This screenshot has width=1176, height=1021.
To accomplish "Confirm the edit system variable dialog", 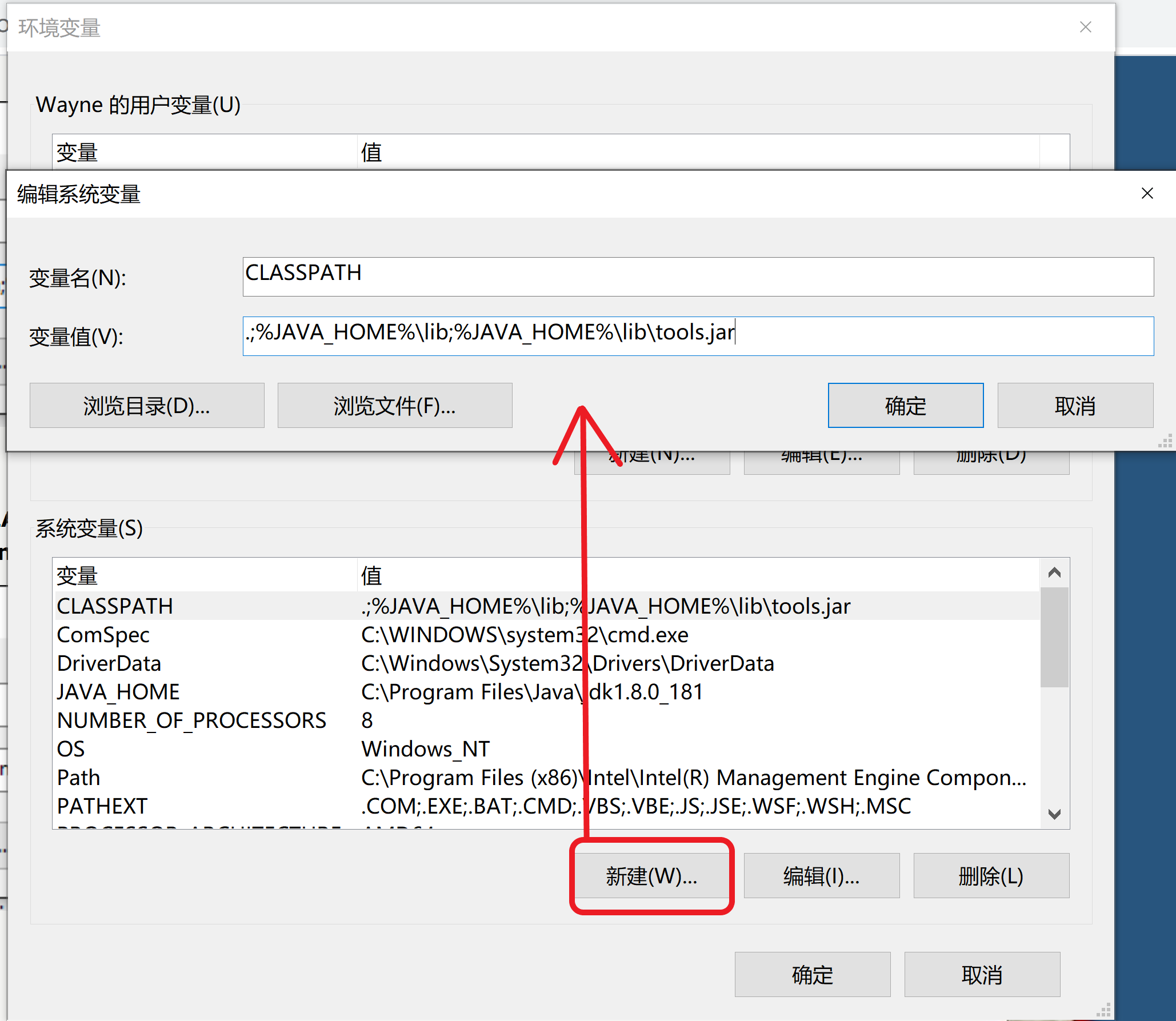I will pyautogui.click(x=905, y=406).
